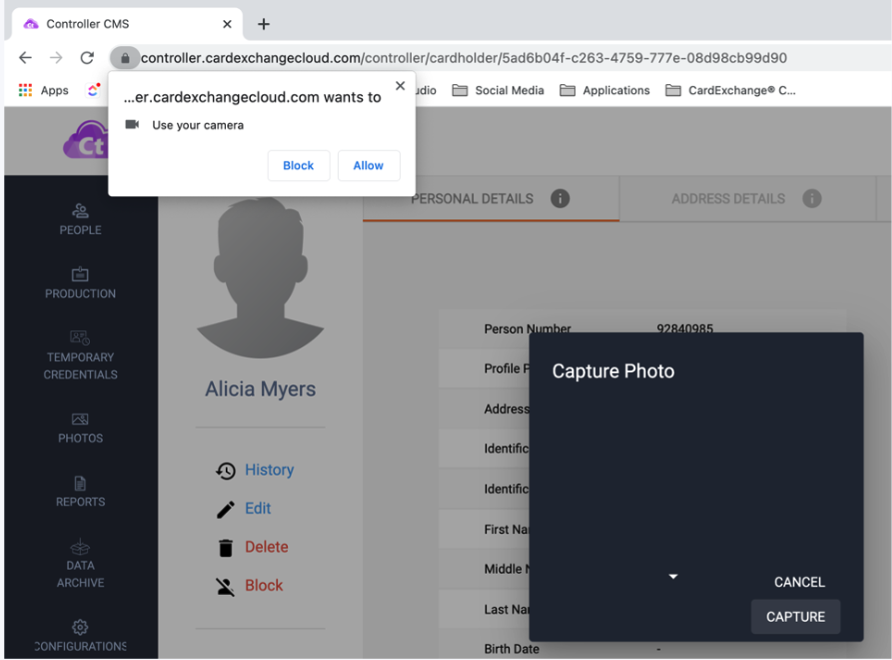Open the Configurations gear icon
This screenshot has width=892, height=660.
click(x=80, y=627)
